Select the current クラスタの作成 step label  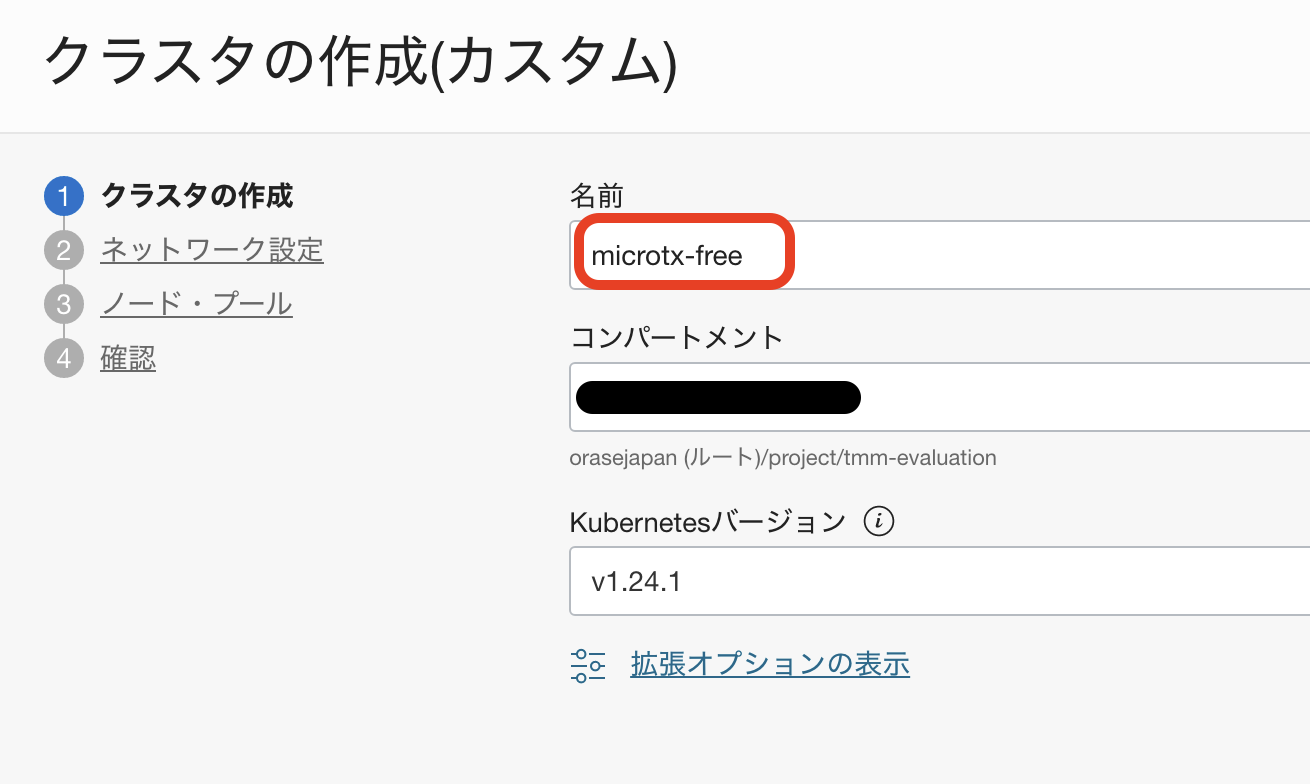(197, 196)
